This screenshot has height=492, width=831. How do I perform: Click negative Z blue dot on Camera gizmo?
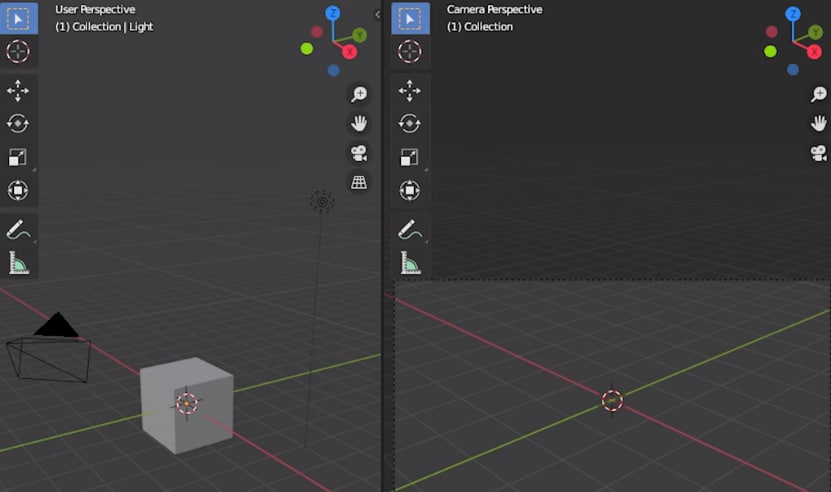pyautogui.click(x=793, y=69)
